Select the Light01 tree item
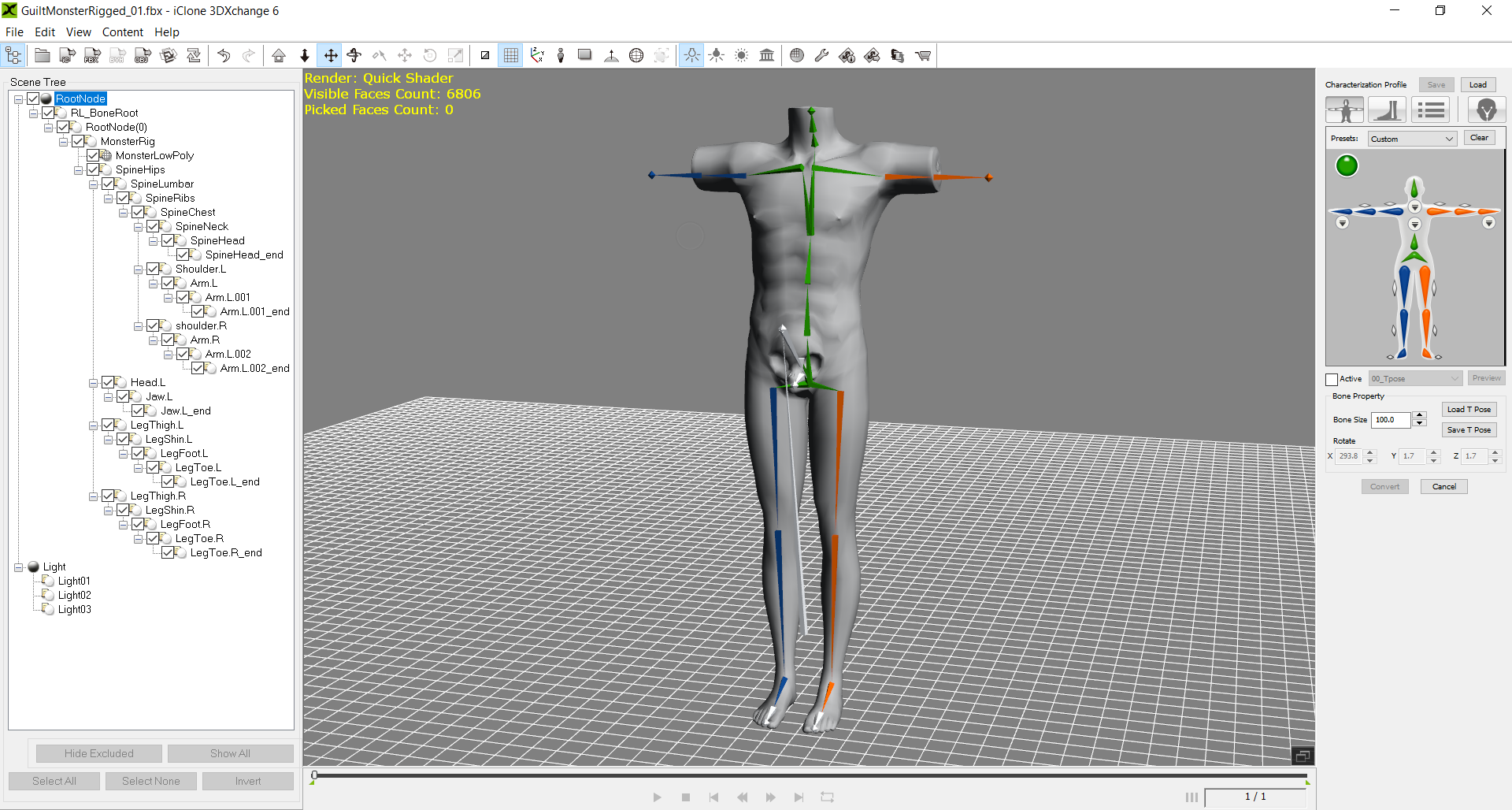The width and height of the screenshot is (1512, 810). [74, 581]
